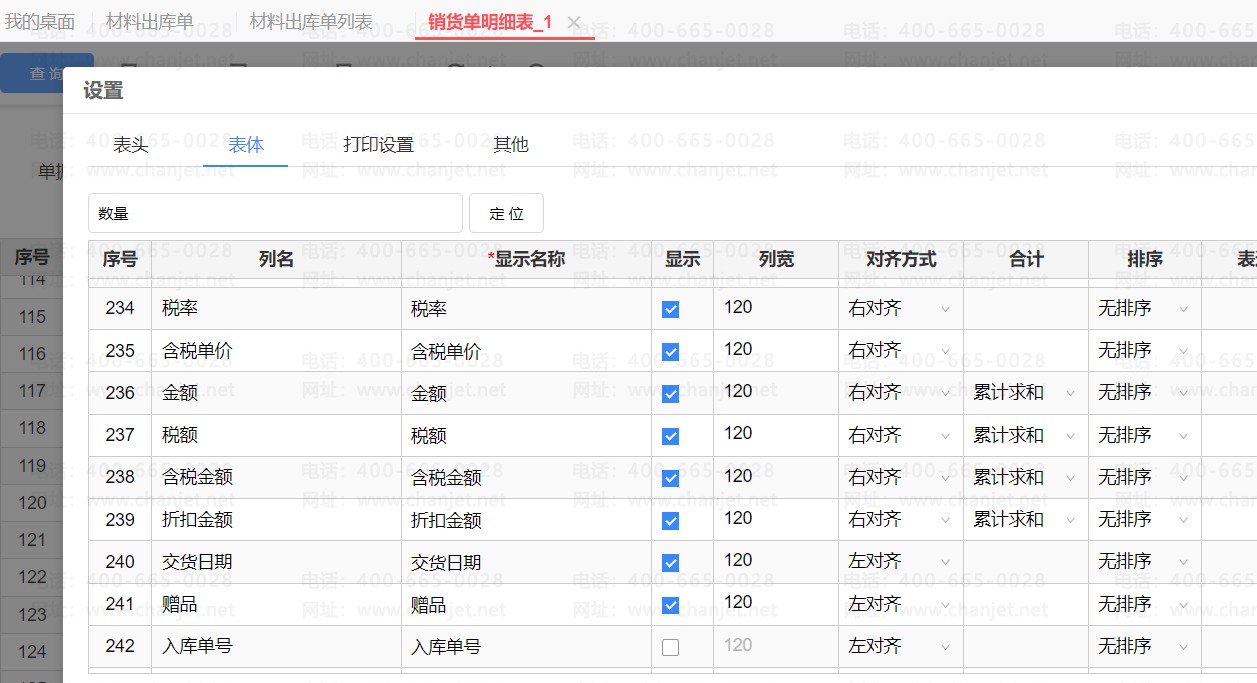Click the search field containing 数量
Viewport: 1257px width, 683px height.
click(x=275, y=214)
